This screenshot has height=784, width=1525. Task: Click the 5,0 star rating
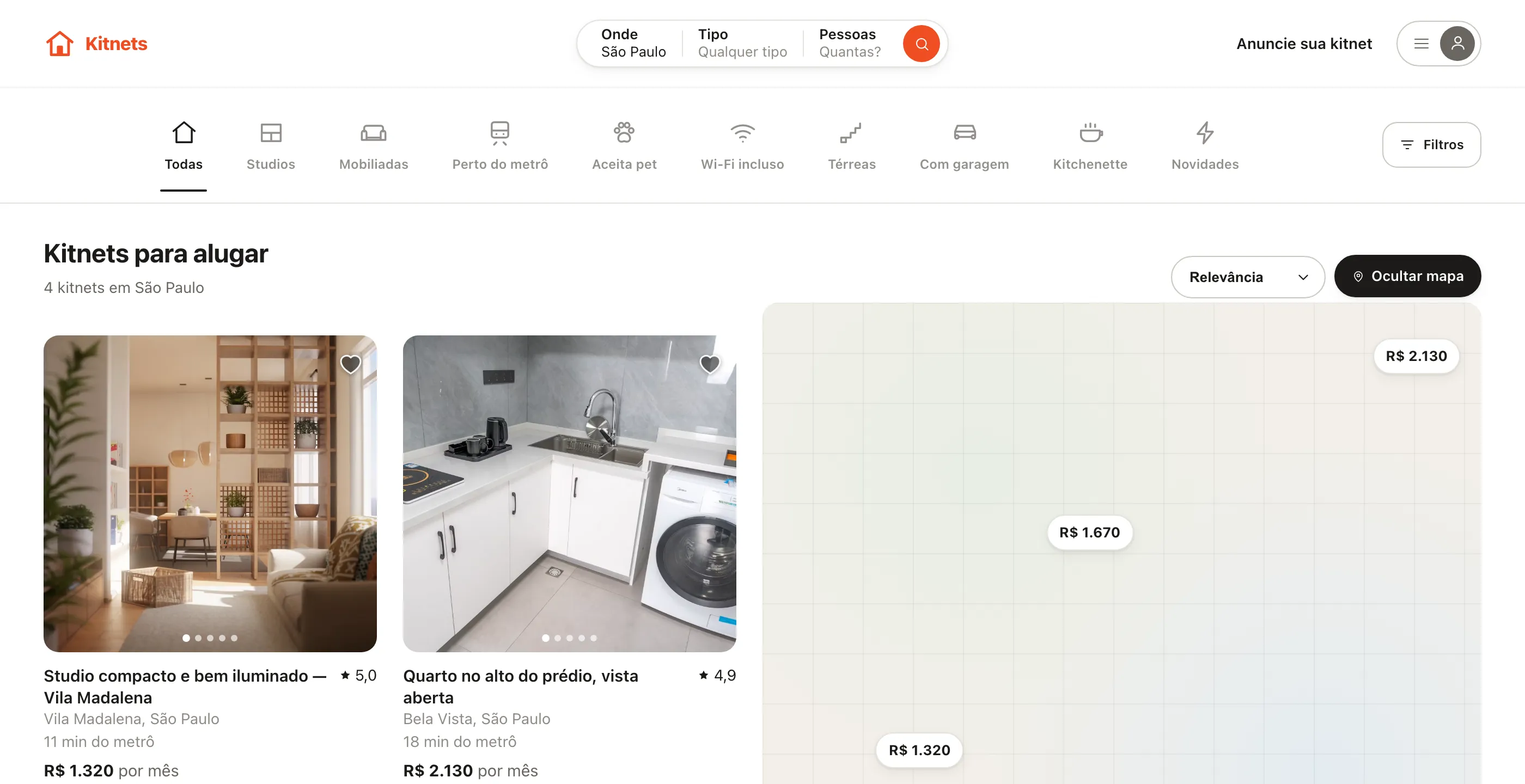358,675
